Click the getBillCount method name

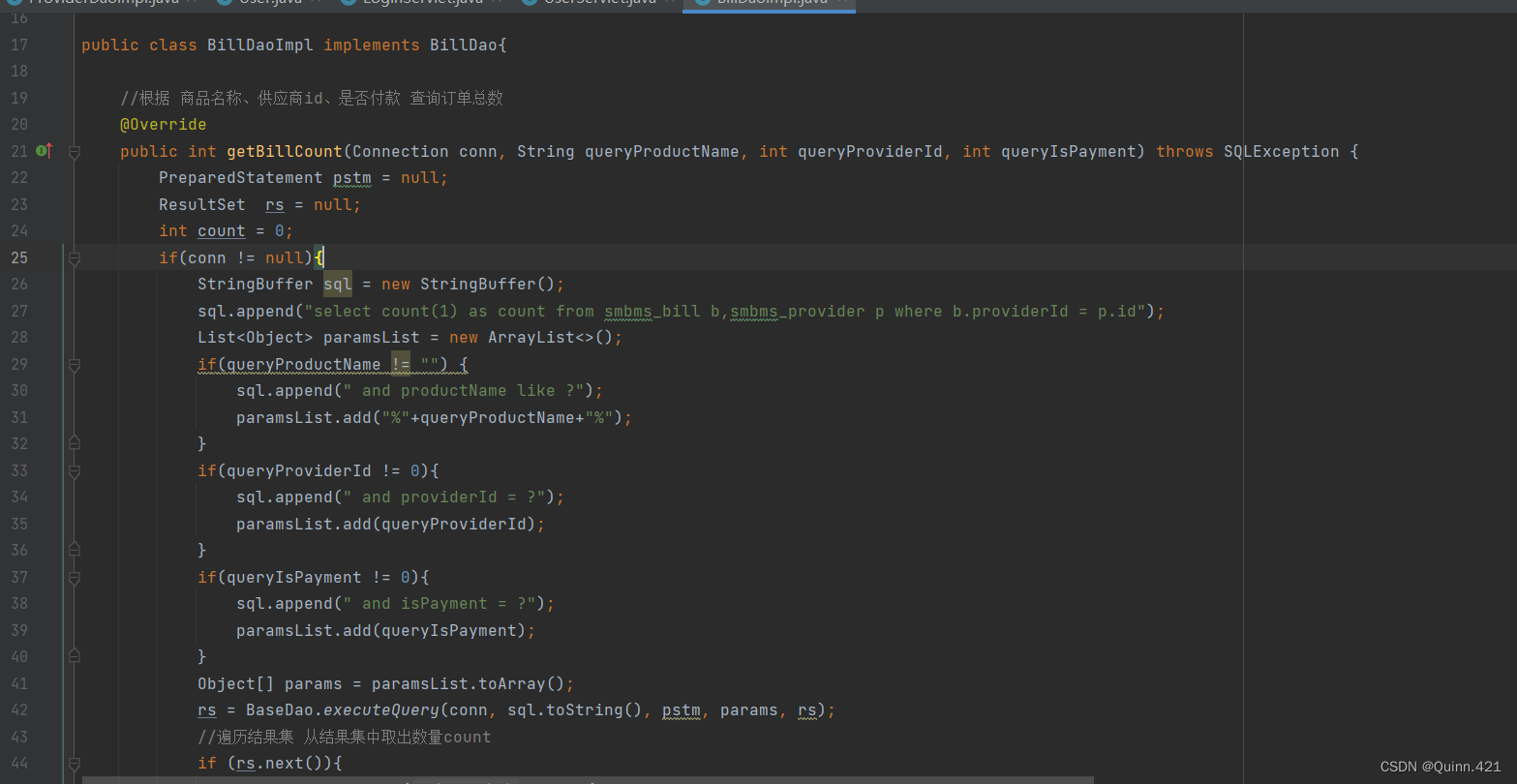285,151
